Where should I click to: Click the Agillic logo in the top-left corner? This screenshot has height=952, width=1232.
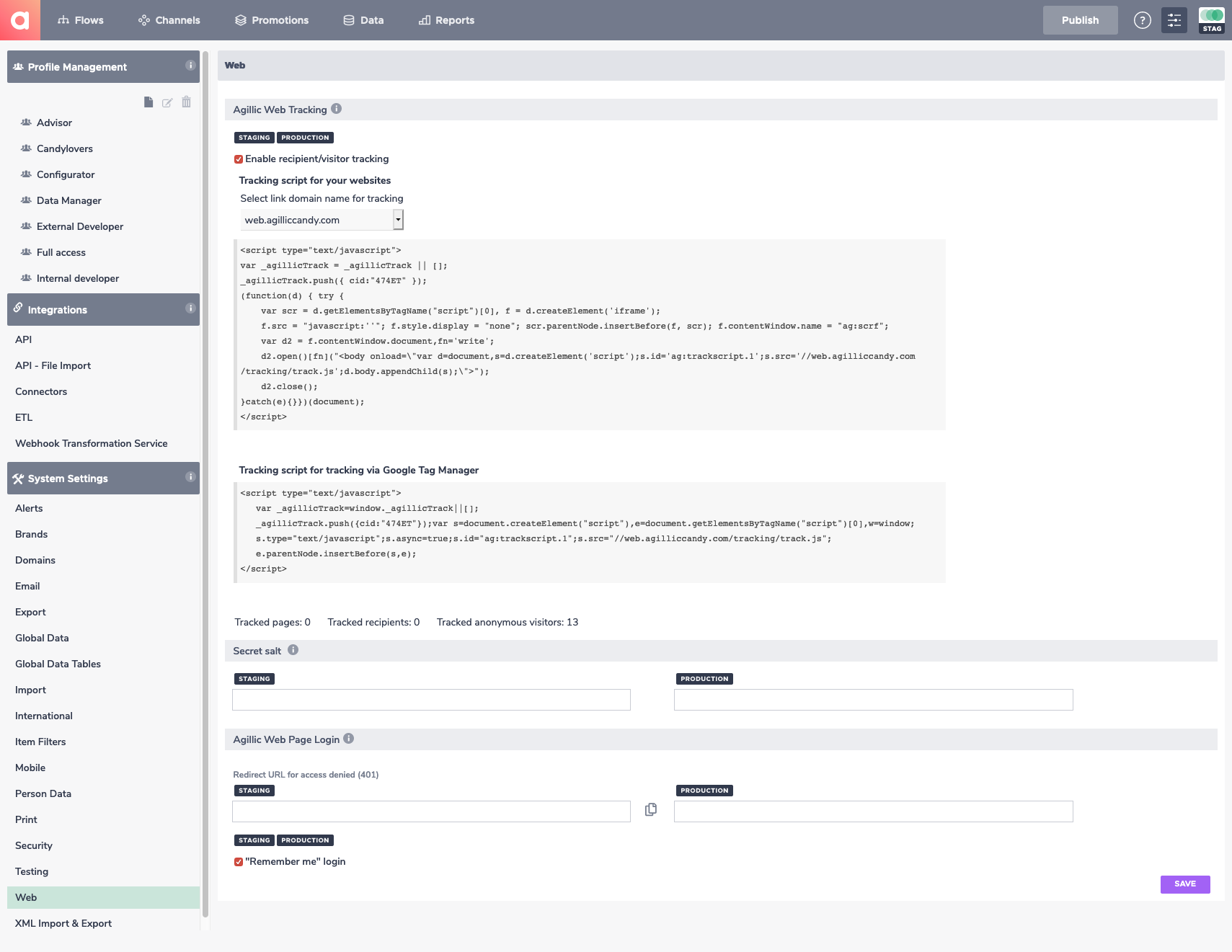click(x=21, y=19)
